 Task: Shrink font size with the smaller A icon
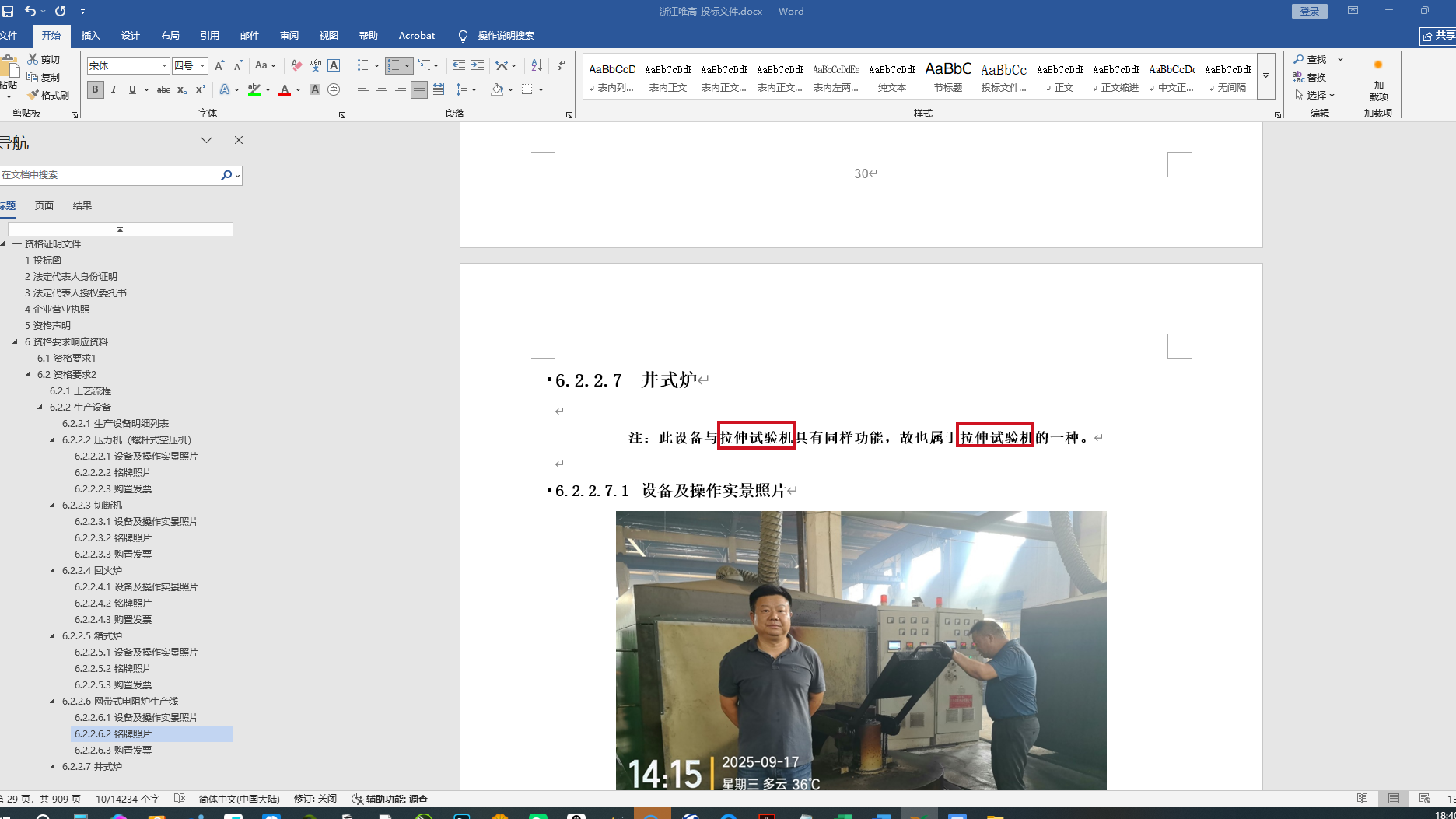point(238,65)
